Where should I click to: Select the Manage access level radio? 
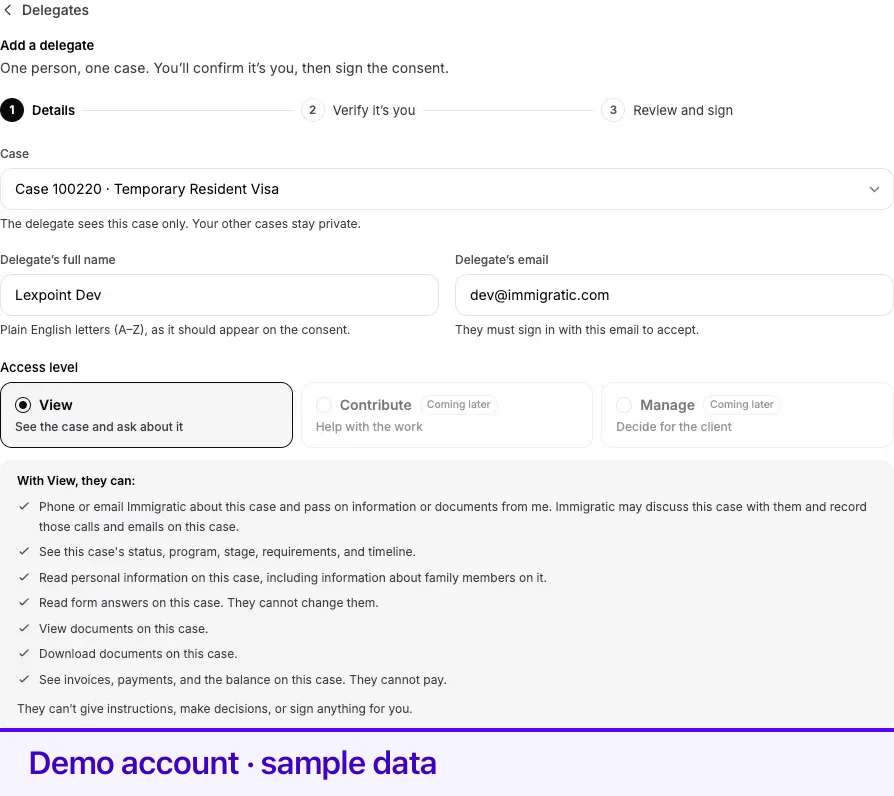click(x=624, y=405)
